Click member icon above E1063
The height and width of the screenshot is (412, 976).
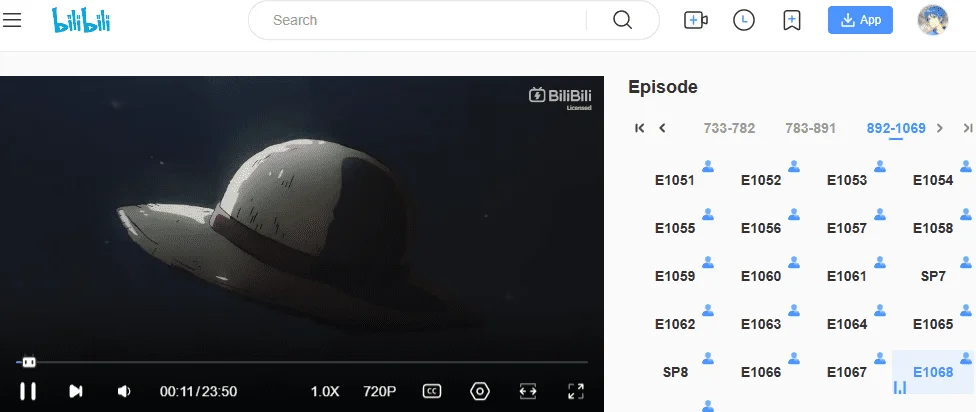[794, 310]
